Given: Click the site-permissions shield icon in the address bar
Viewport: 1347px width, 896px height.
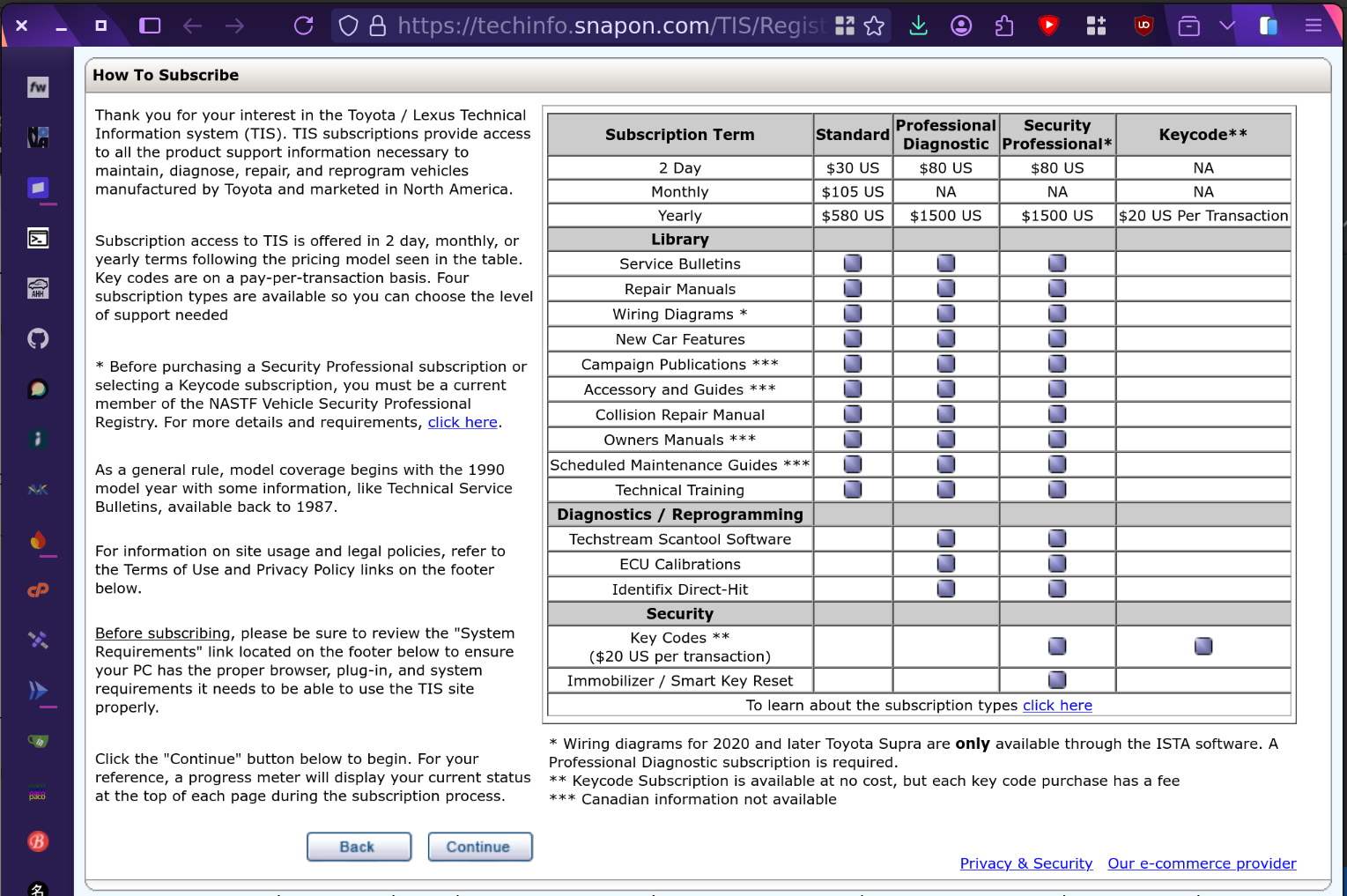Looking at the screenshot, I should (349, 26).
